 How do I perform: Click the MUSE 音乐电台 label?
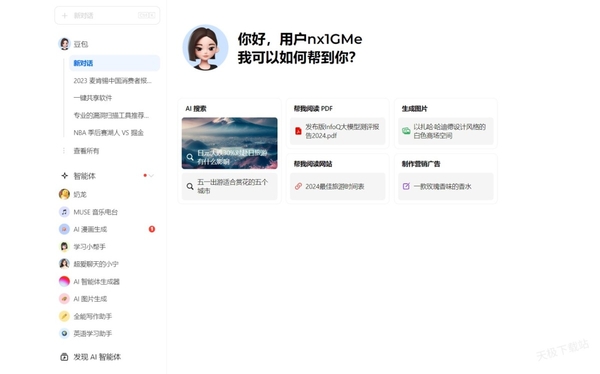[x=96, y=212]
